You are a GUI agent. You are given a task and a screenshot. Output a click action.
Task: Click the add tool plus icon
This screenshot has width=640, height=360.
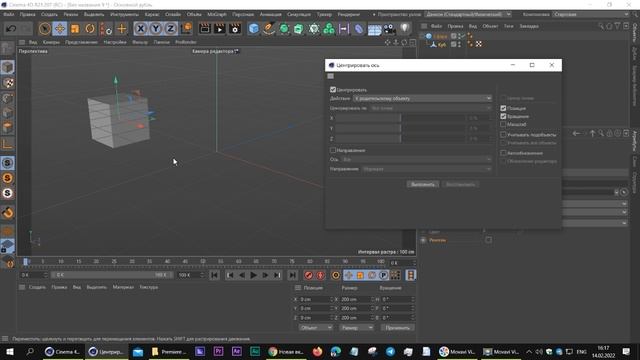[121, 29]
